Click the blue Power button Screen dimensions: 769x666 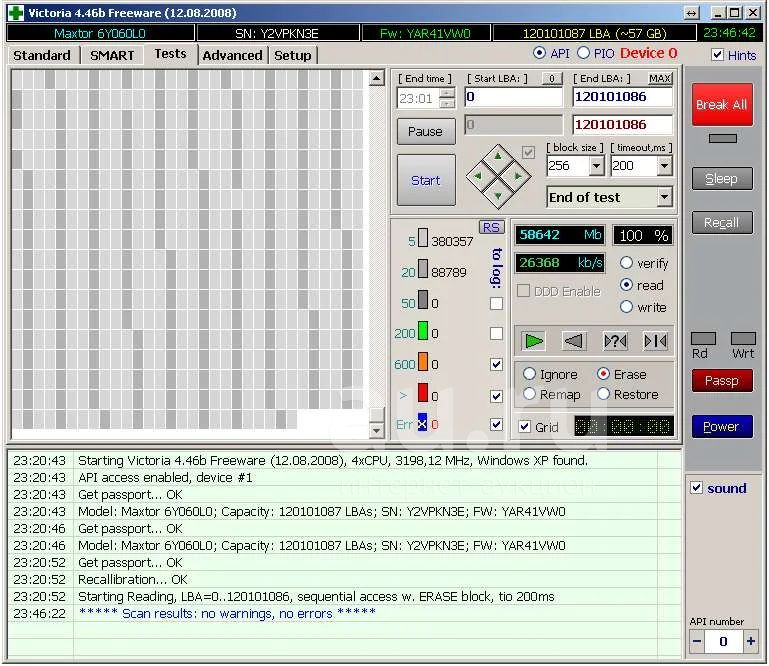coord(722,427)
